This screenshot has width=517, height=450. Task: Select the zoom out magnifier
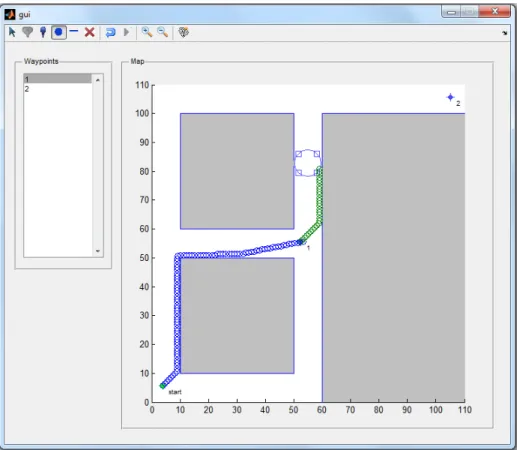tap(162, 32)
